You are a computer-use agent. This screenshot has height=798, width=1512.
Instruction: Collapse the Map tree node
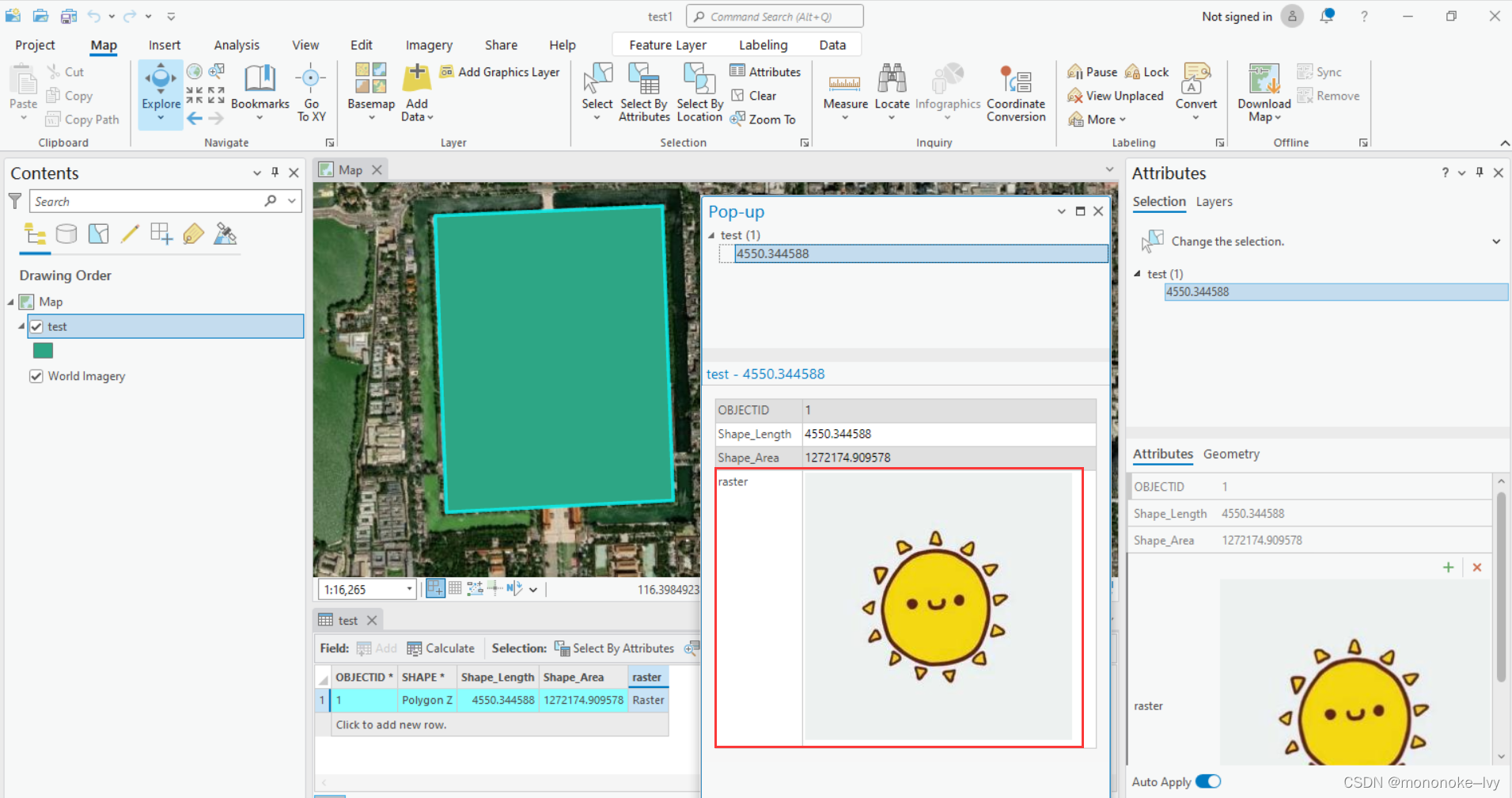pos(11,302)
